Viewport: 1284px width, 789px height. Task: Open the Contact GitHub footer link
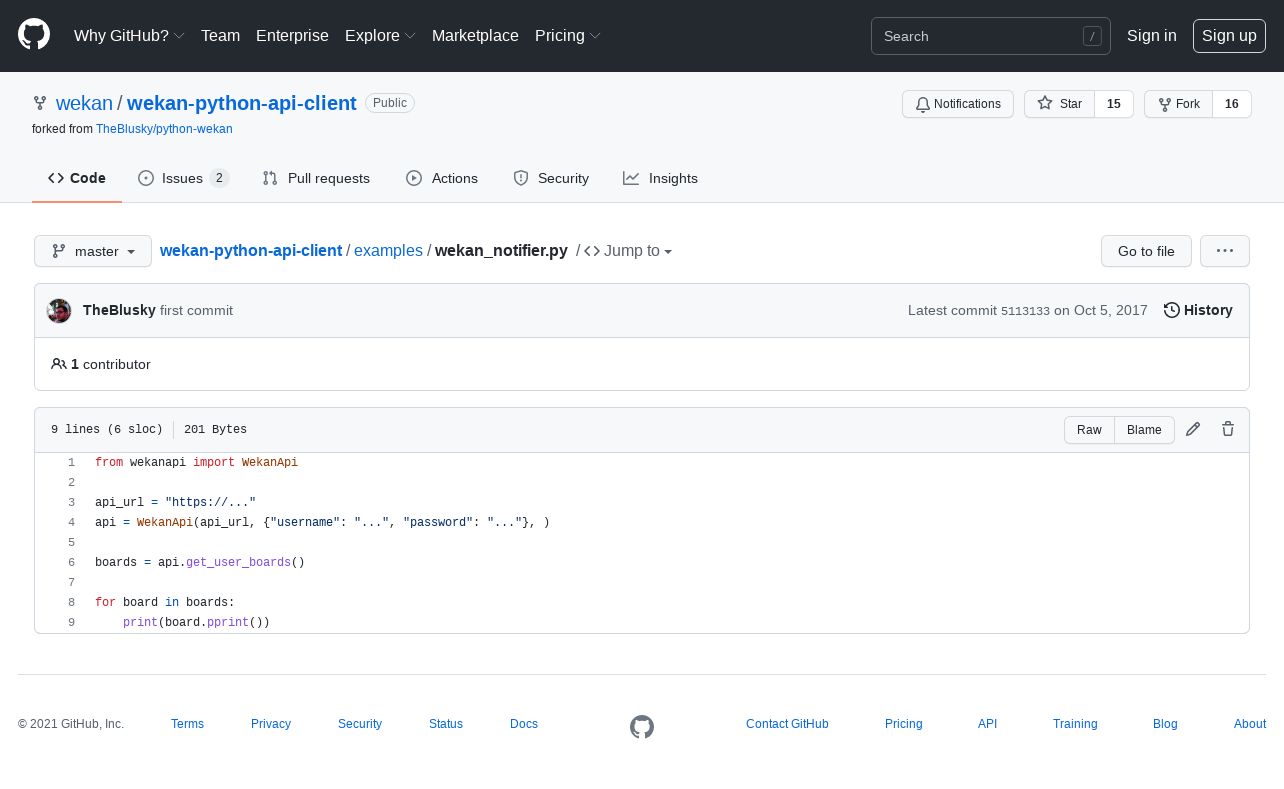coord(787,724)
